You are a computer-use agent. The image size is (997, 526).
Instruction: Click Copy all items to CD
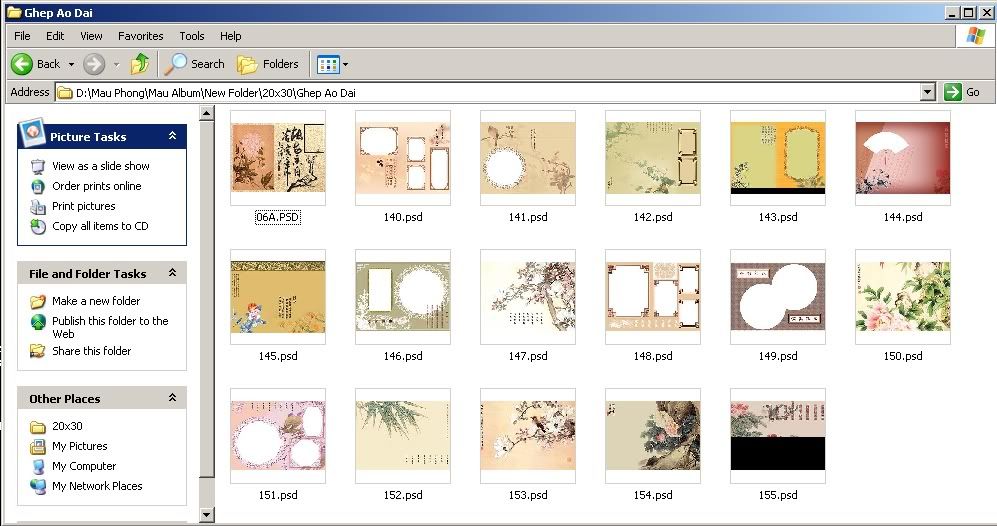100,226
